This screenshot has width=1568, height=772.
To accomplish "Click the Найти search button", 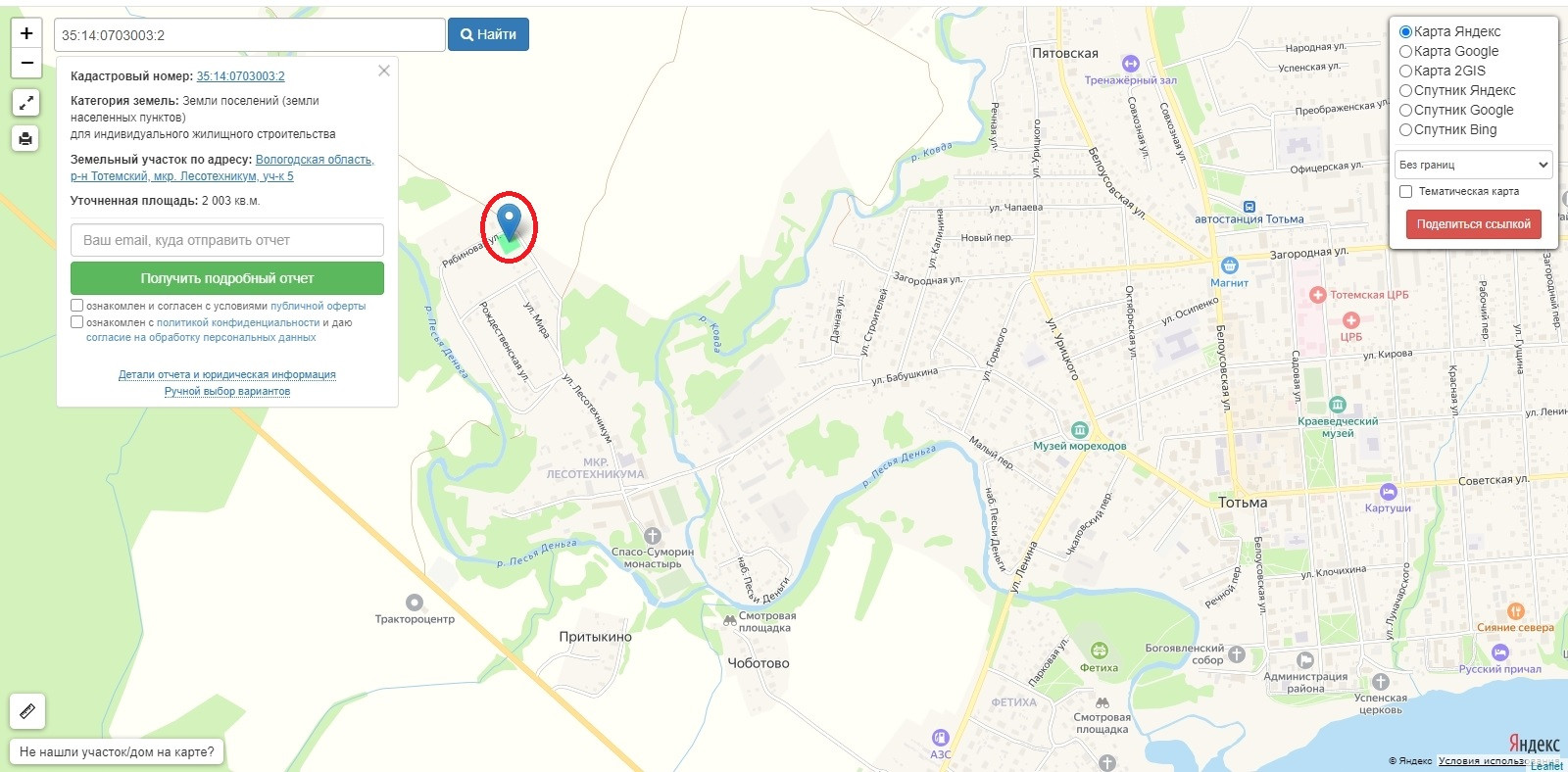I will click(x=488, y=34).
